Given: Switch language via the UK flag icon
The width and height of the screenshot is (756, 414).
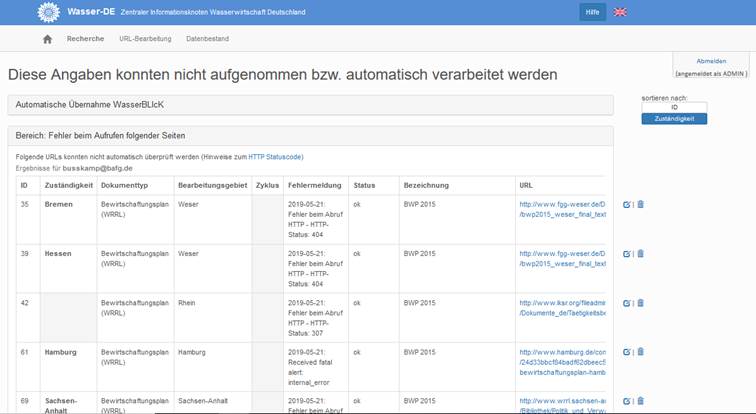Looking at the screenshot, I should tap(621, 12).
